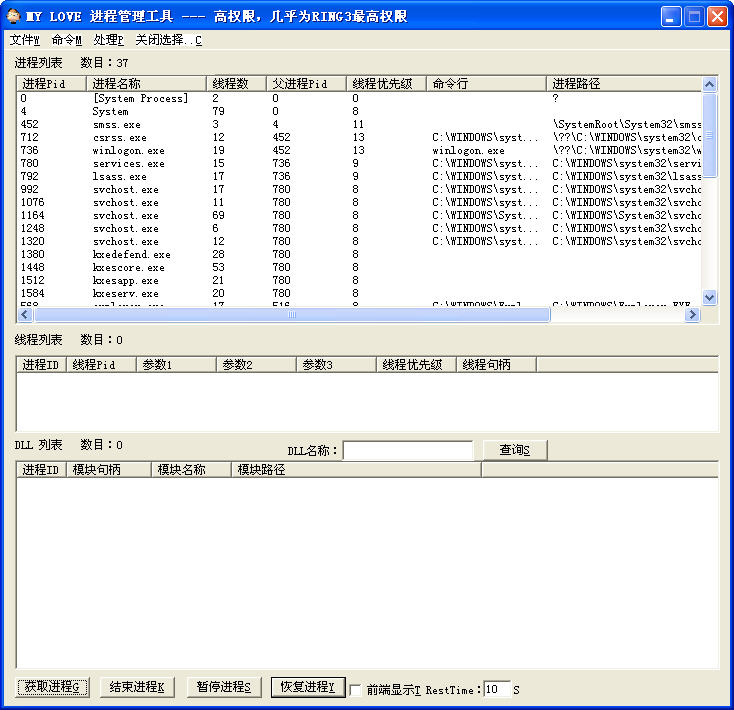Sort by the 进程Pid column header
This screenshot has width=734, height=710.
[x=51, y=84]
